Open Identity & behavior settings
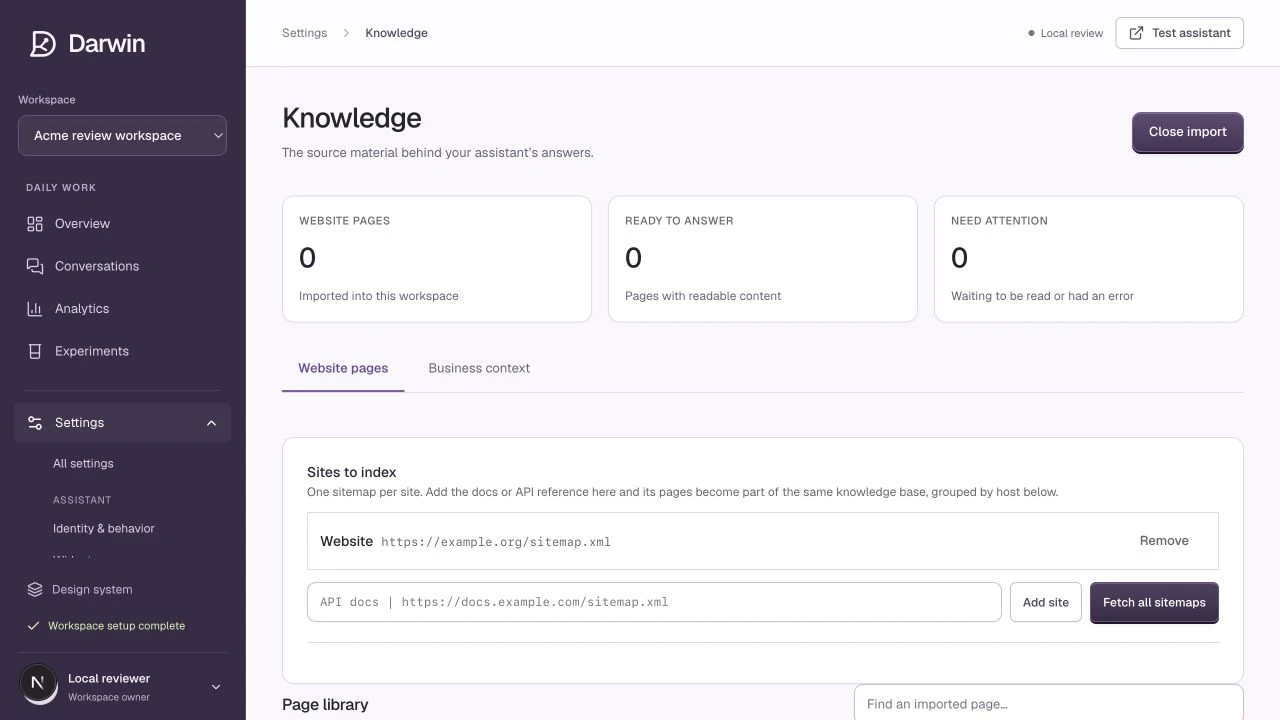The image size is (1280, 720). [x=104, y=528]
